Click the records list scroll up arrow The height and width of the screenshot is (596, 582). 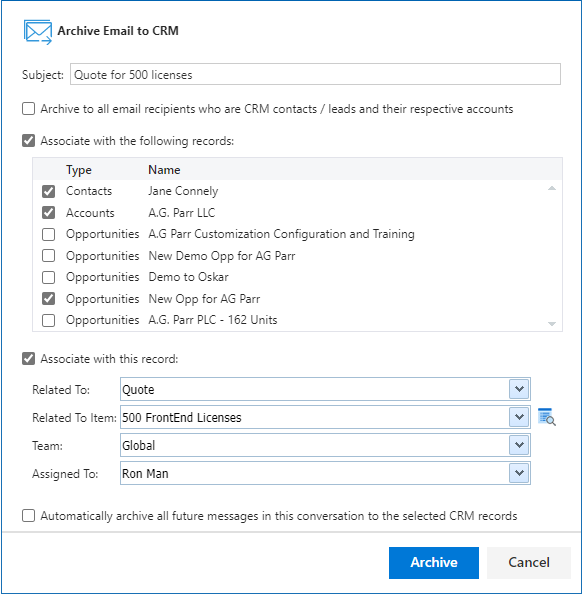tap(552, 188)
